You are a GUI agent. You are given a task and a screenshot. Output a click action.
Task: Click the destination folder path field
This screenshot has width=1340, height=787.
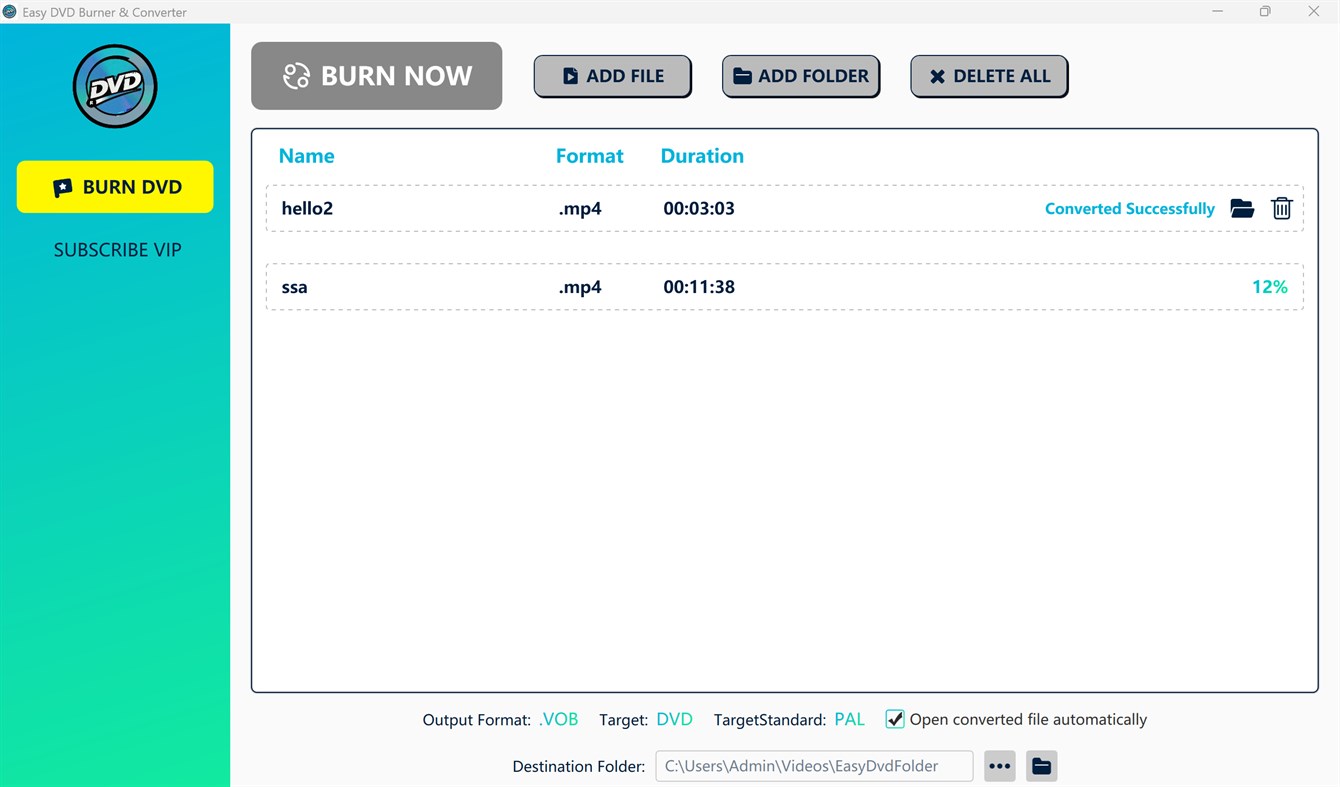point(813,766)
